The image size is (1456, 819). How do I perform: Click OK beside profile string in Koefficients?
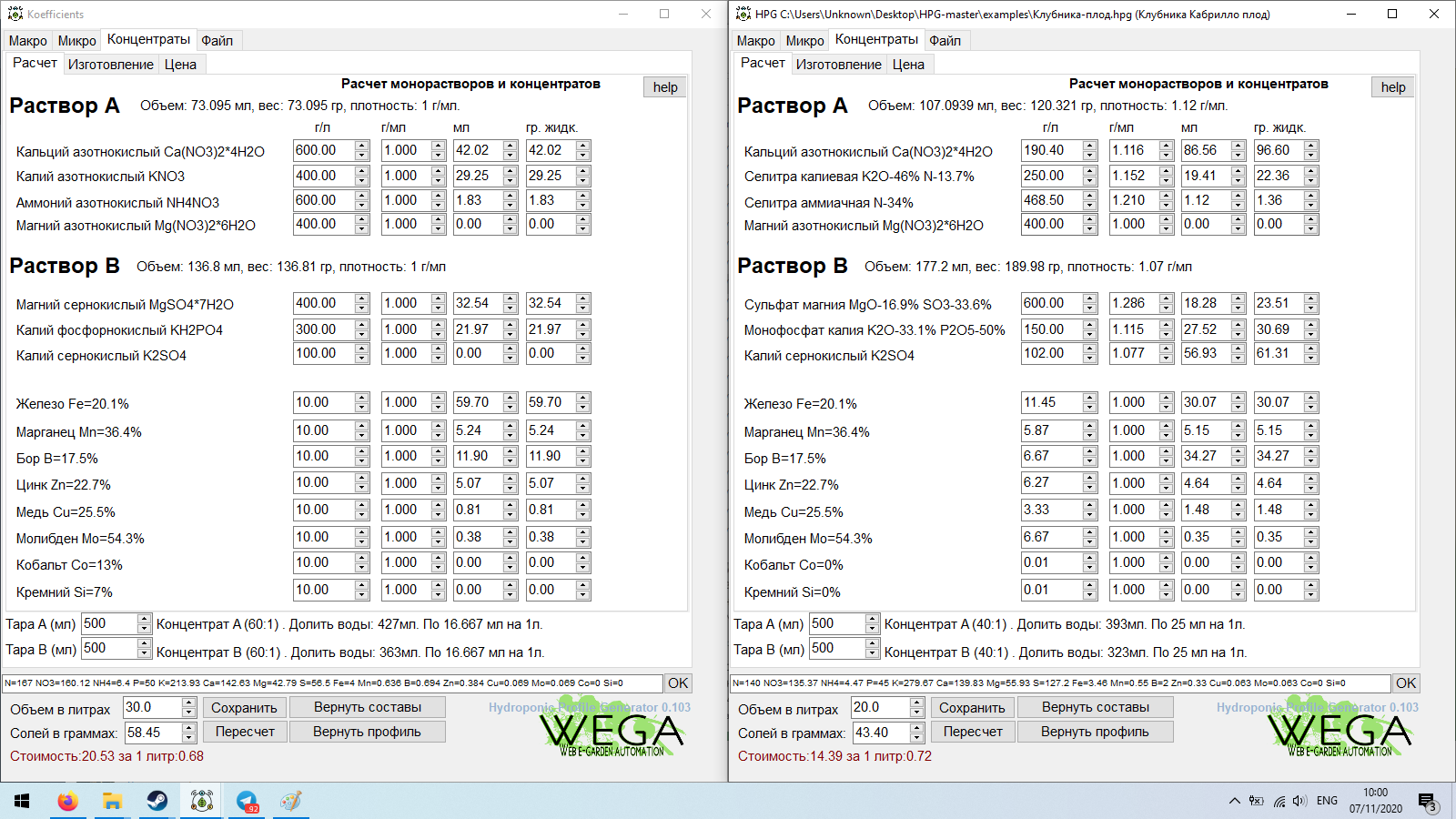[x=679, y=683]
